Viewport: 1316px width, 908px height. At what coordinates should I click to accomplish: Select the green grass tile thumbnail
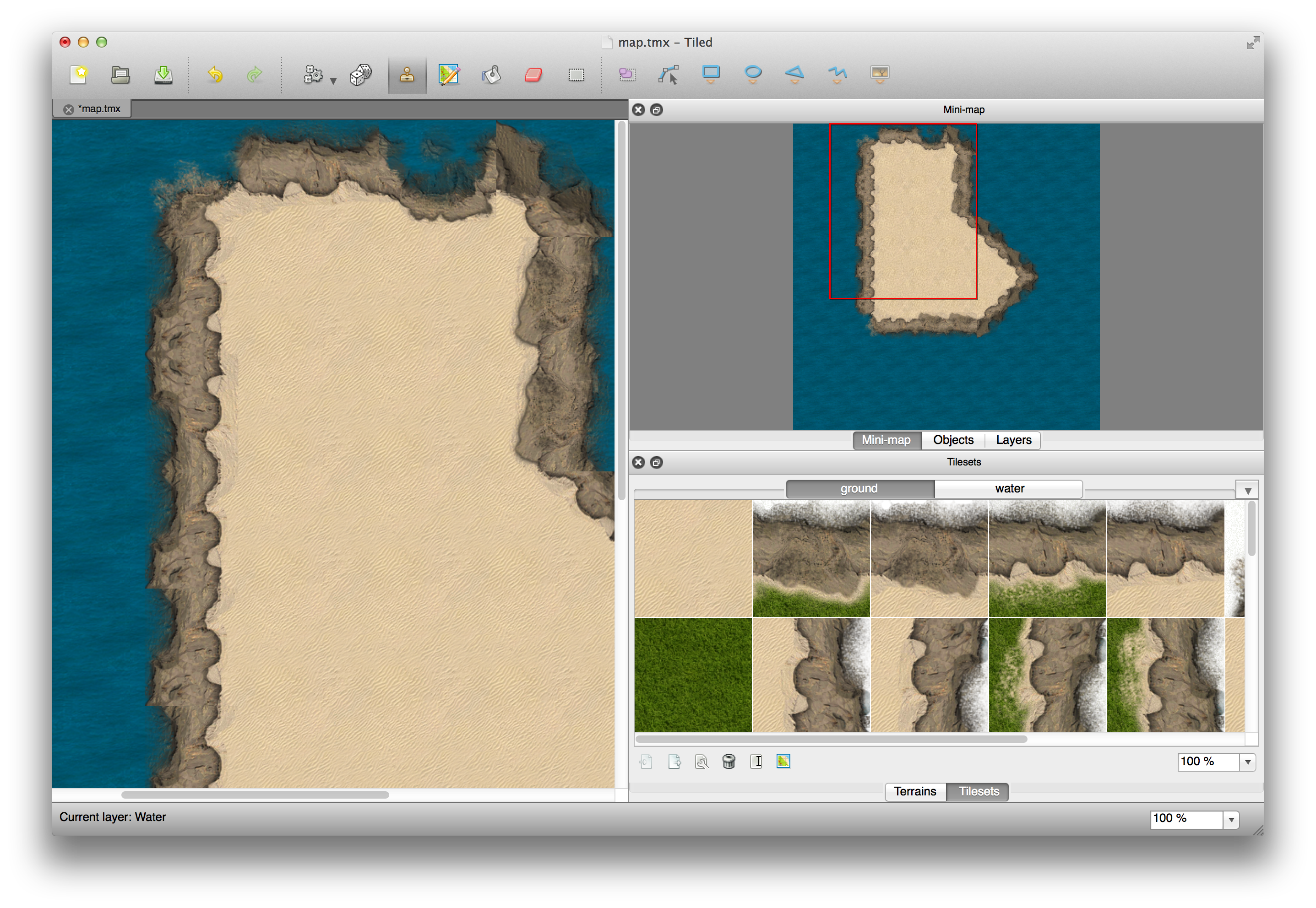click(693, 675)
